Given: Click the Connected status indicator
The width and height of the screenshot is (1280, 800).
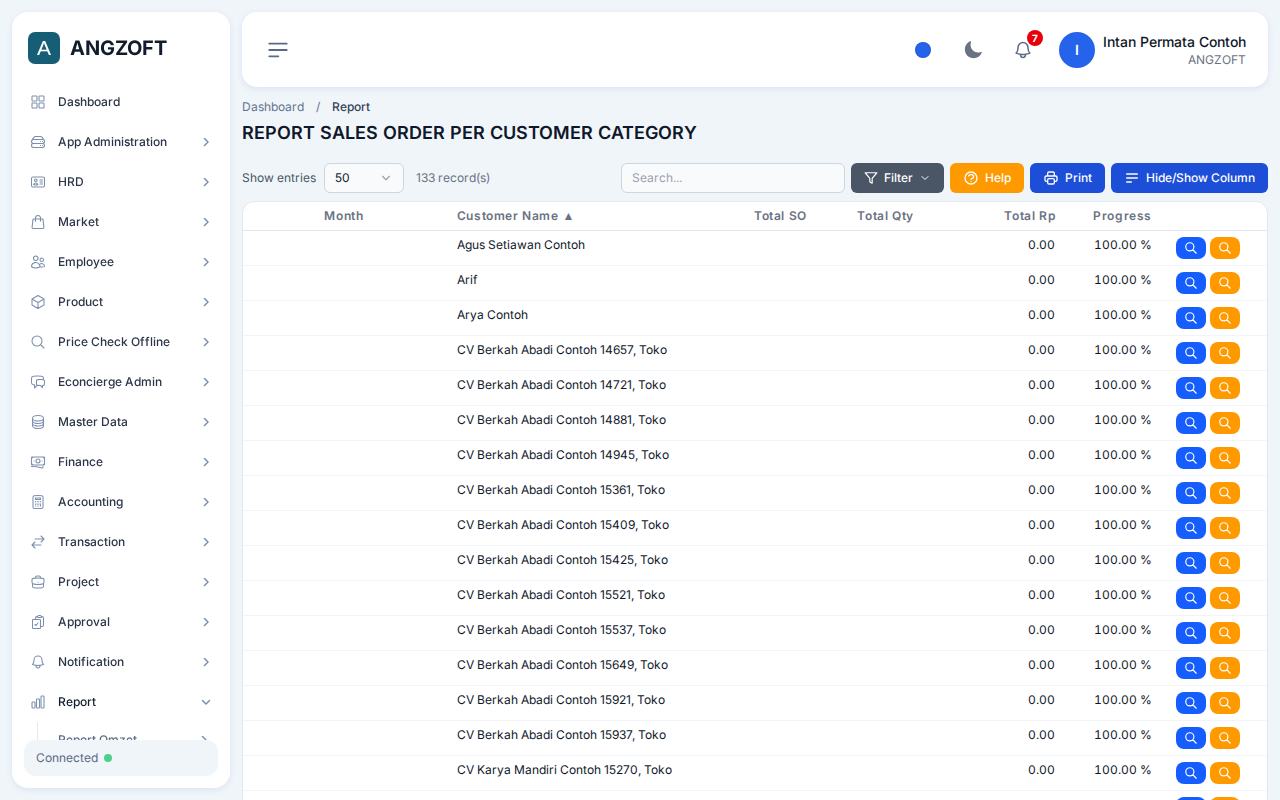Looking at the screenshot, I should coord(121,758).
